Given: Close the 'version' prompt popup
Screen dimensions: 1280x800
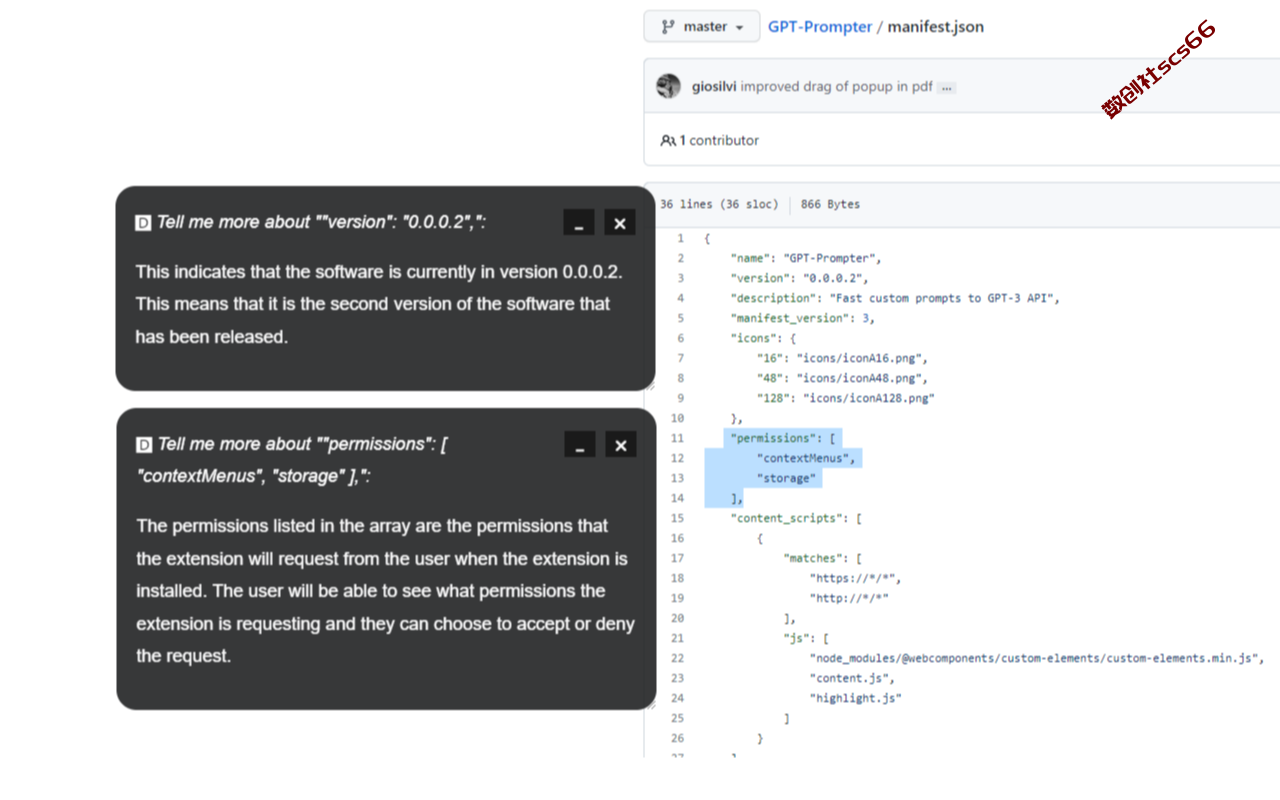Looking at the screenshot, I should tap(620, 222).
